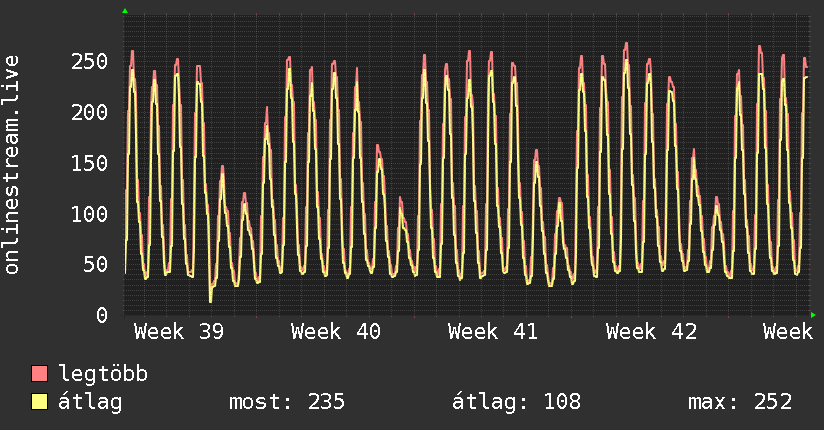This screenshot has width=824, height=430.
Task: Click the Week 42 axis label
Action: coord(651,332)
